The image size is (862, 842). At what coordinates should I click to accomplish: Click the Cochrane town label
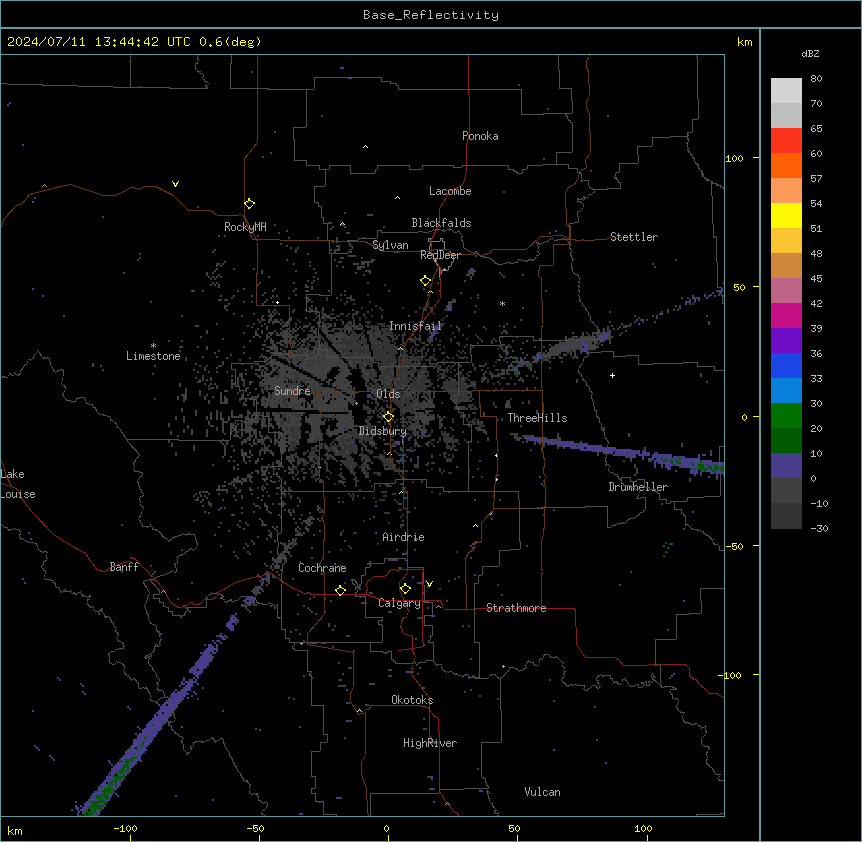(x=322, y=568)
